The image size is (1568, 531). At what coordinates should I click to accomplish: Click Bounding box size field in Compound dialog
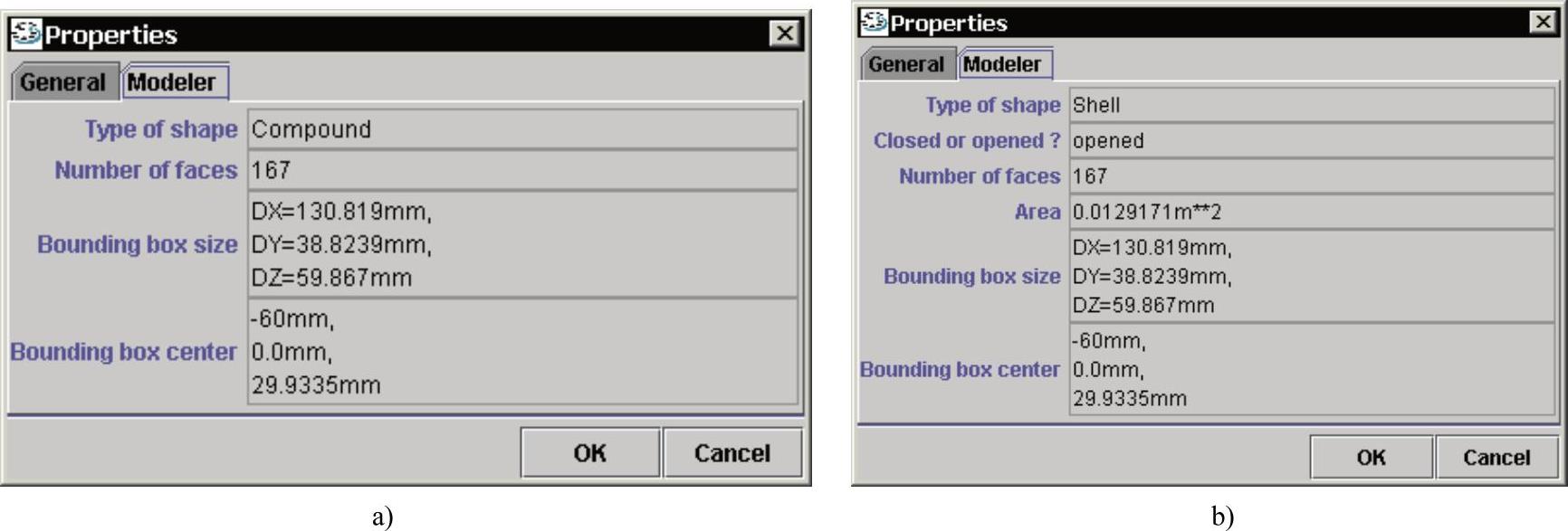522,244
